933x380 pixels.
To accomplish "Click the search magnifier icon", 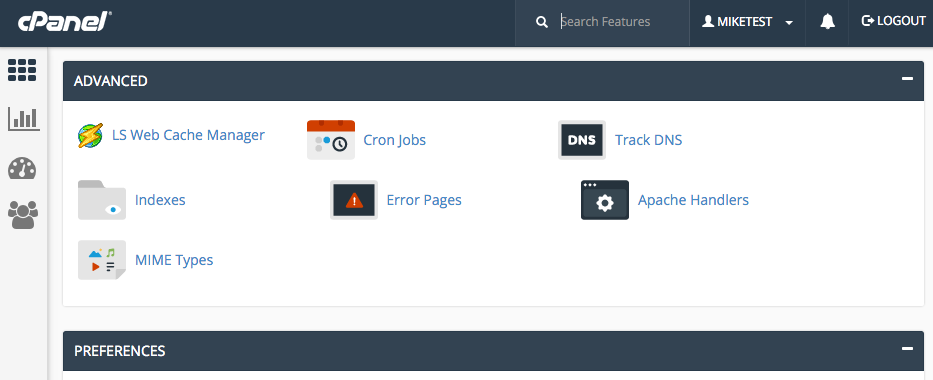I will pyautogui.click(x=541, y=23).
